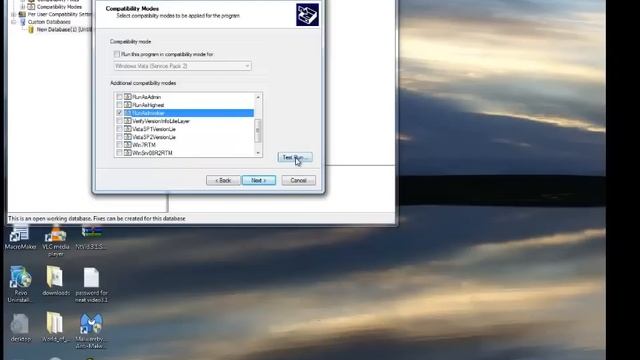Click the RunAsAdmin text label

pos(147,97)
